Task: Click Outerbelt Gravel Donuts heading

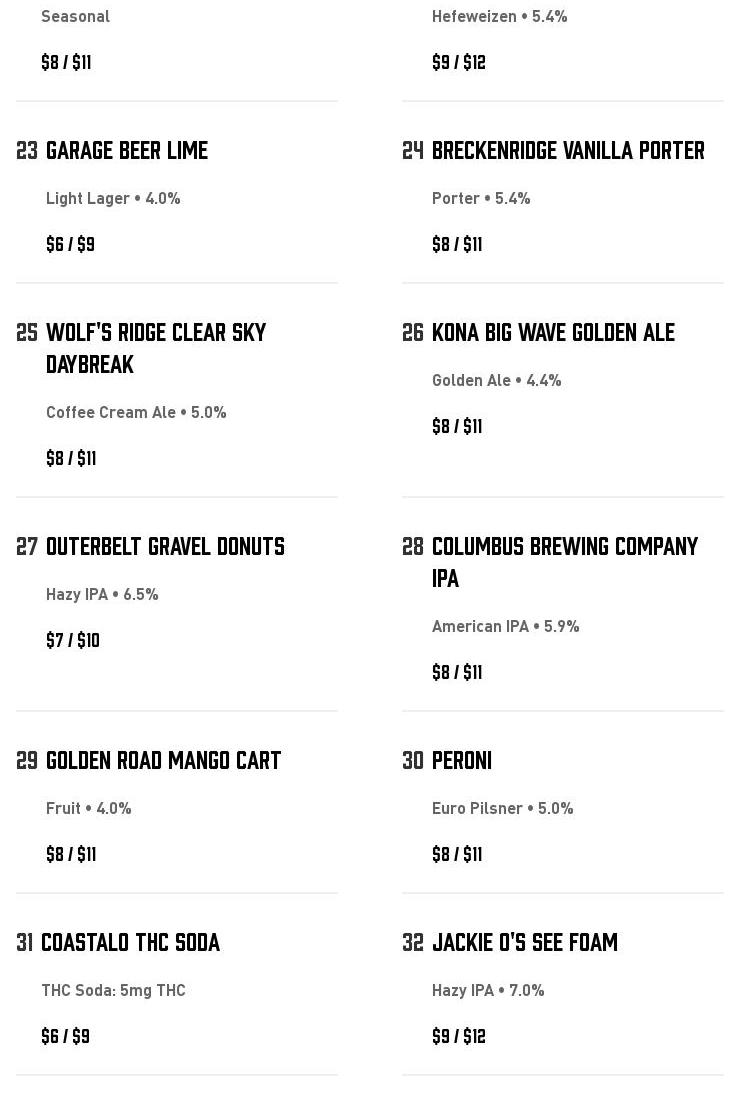Action: click(165, 546)
